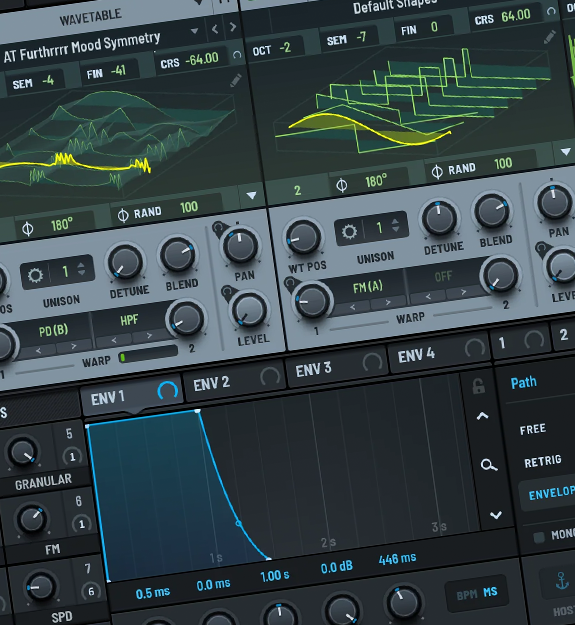The image size is (575, 625).
Task: Edit envelope release value 446 ms
Action: 397,559
